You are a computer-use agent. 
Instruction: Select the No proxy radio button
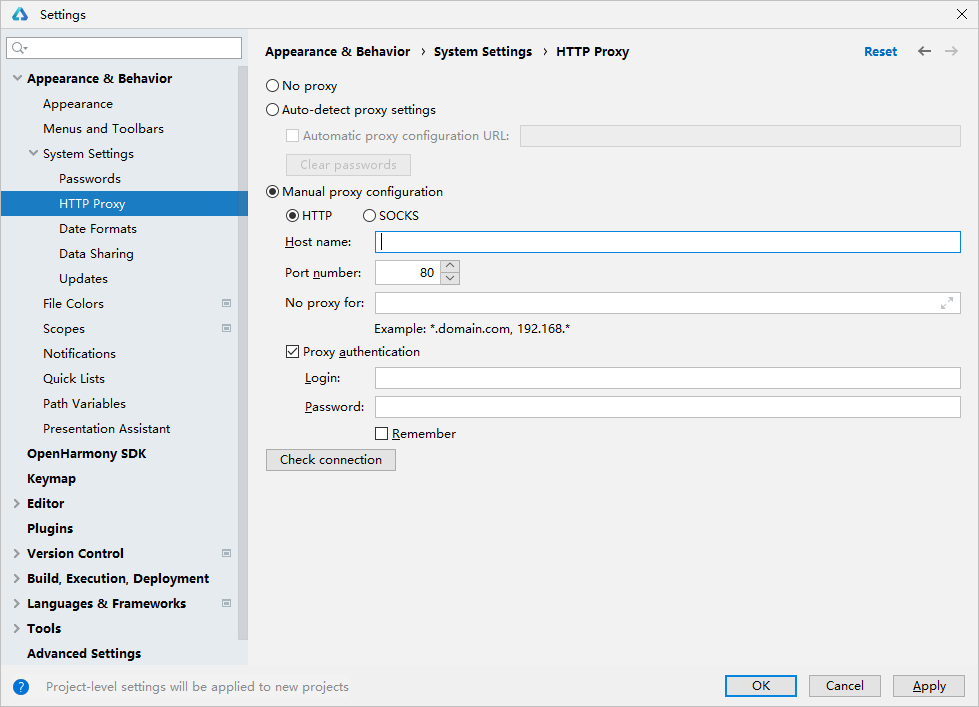coord(273,86)
